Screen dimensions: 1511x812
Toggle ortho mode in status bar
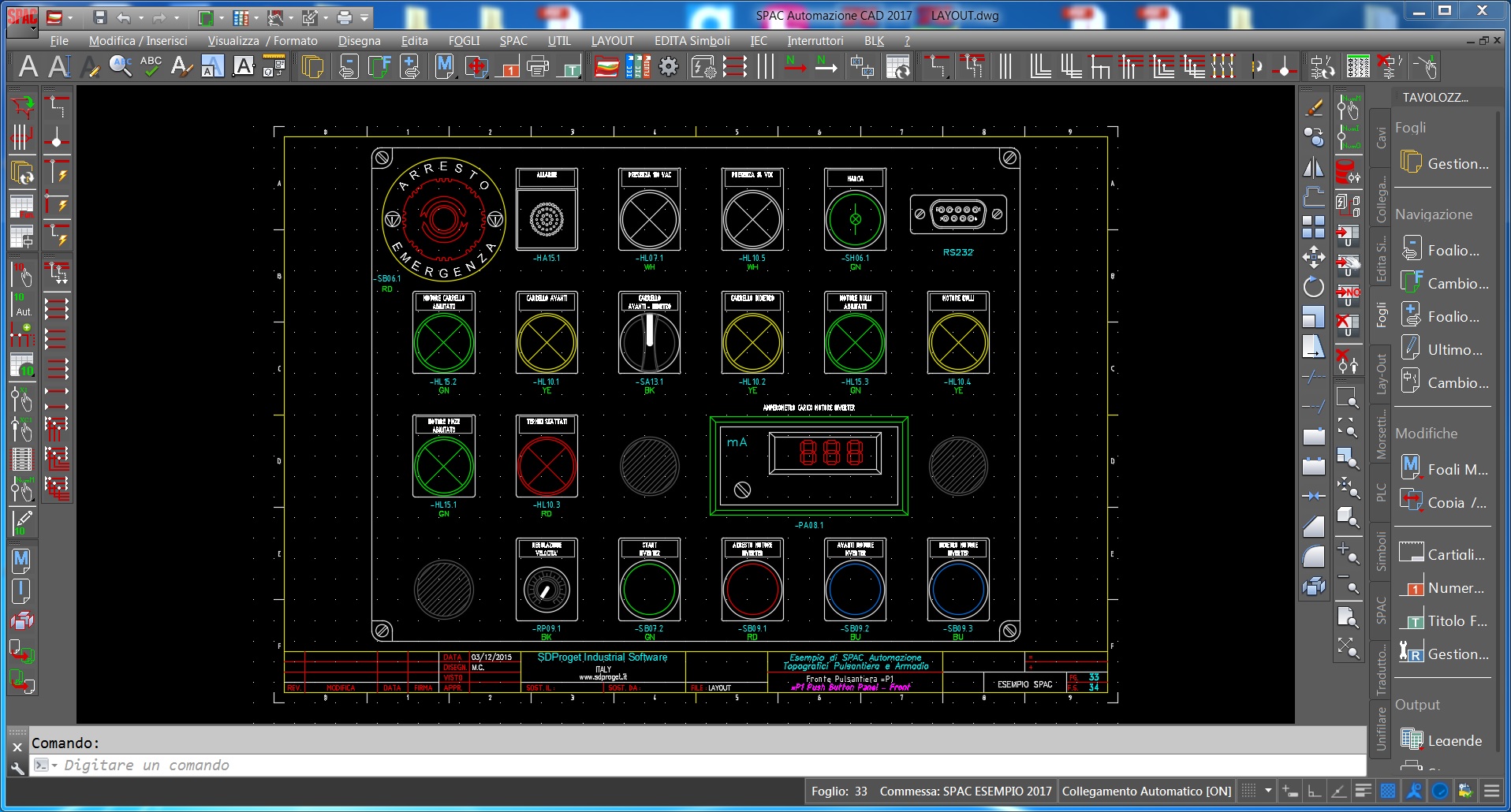pyautogui.click(x=1314, y=791)
